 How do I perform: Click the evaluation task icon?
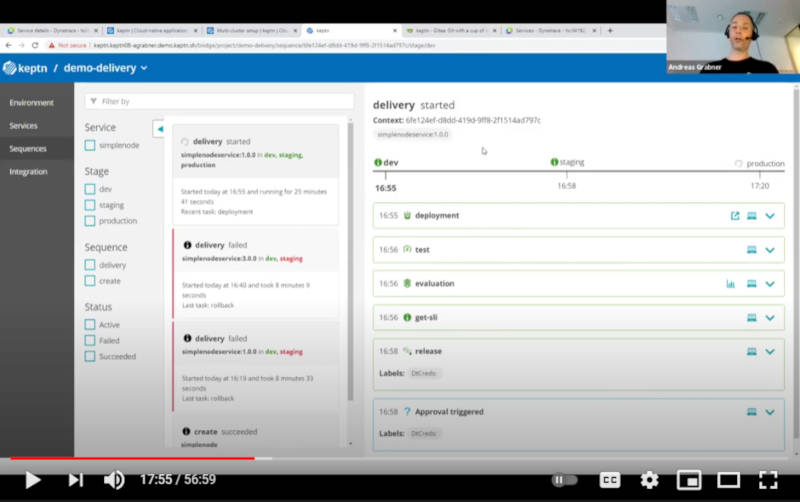pos(407,283)
